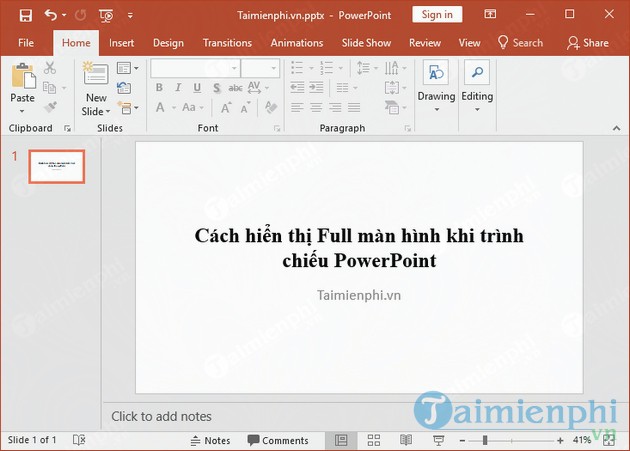Open the font size combo box
630x451 pixels.
[260, 68]
